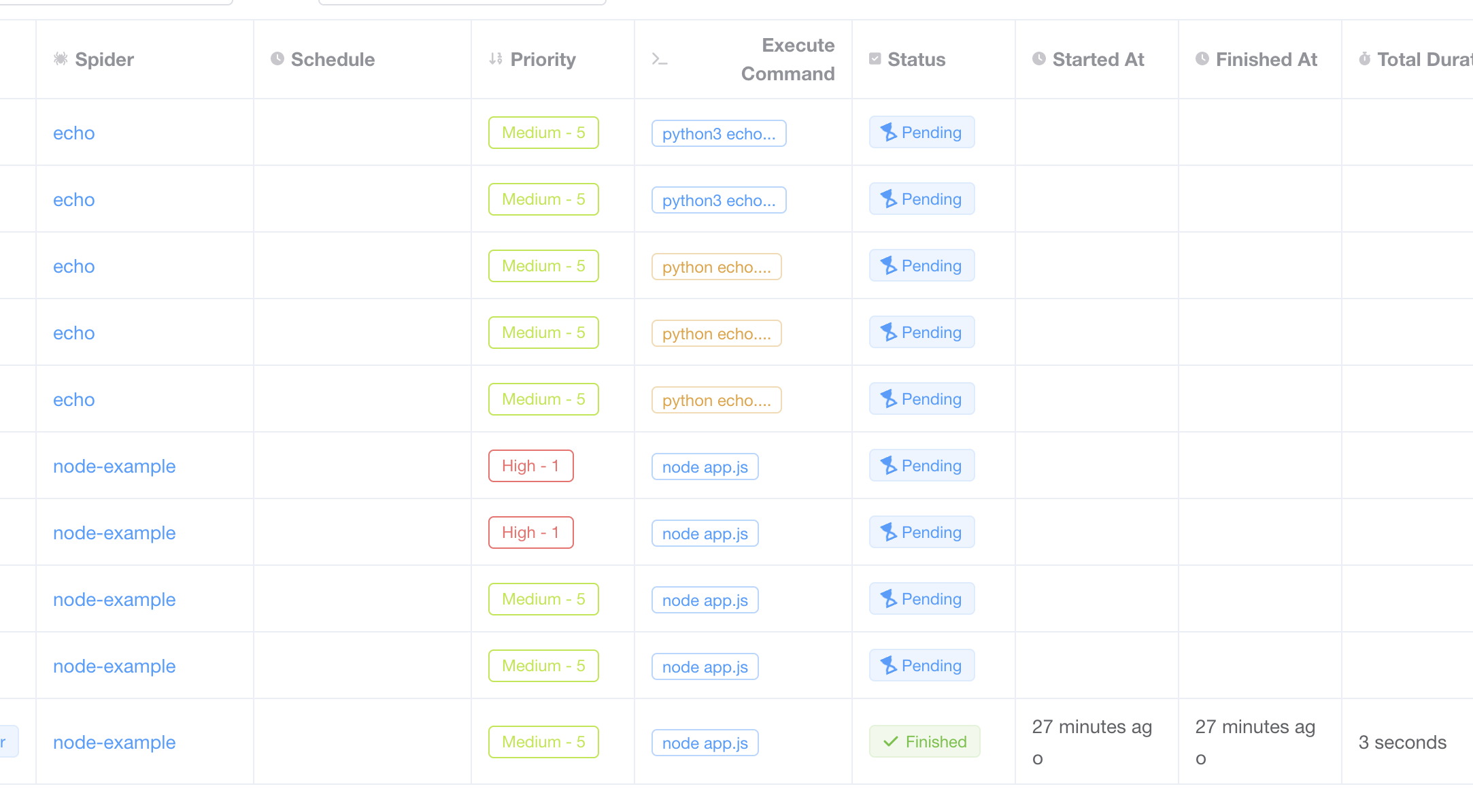Click the Pending status in the second echo row

[921, 199]
